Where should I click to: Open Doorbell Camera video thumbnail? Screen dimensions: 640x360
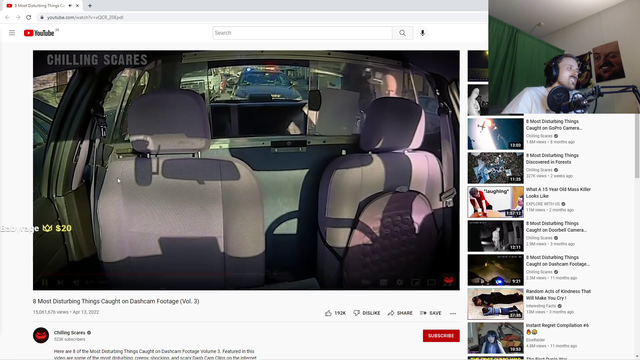point(496,236)
